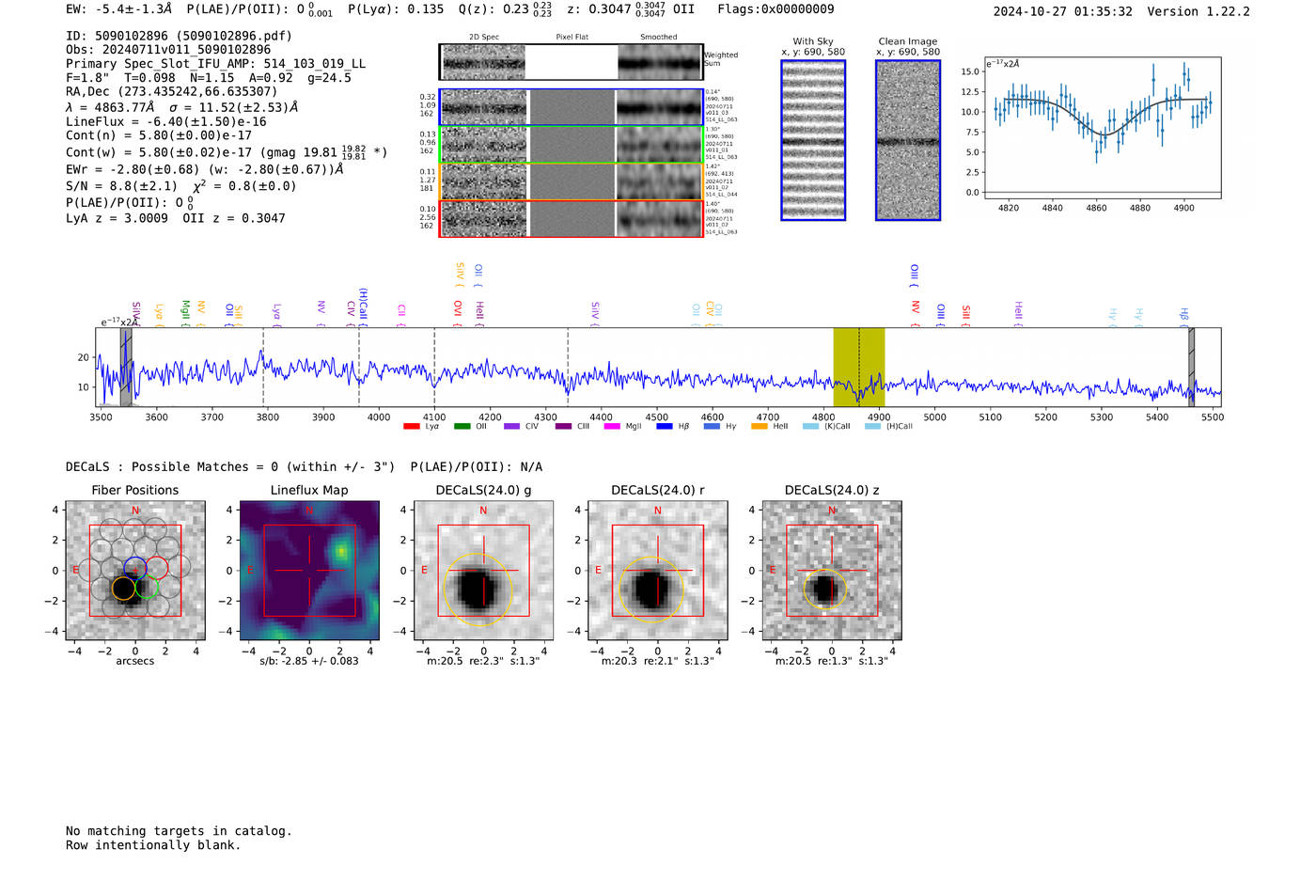Click the green MgII line marker above spectrum
This screenshot has height=896, width=1316.
[x=185, y=309]
